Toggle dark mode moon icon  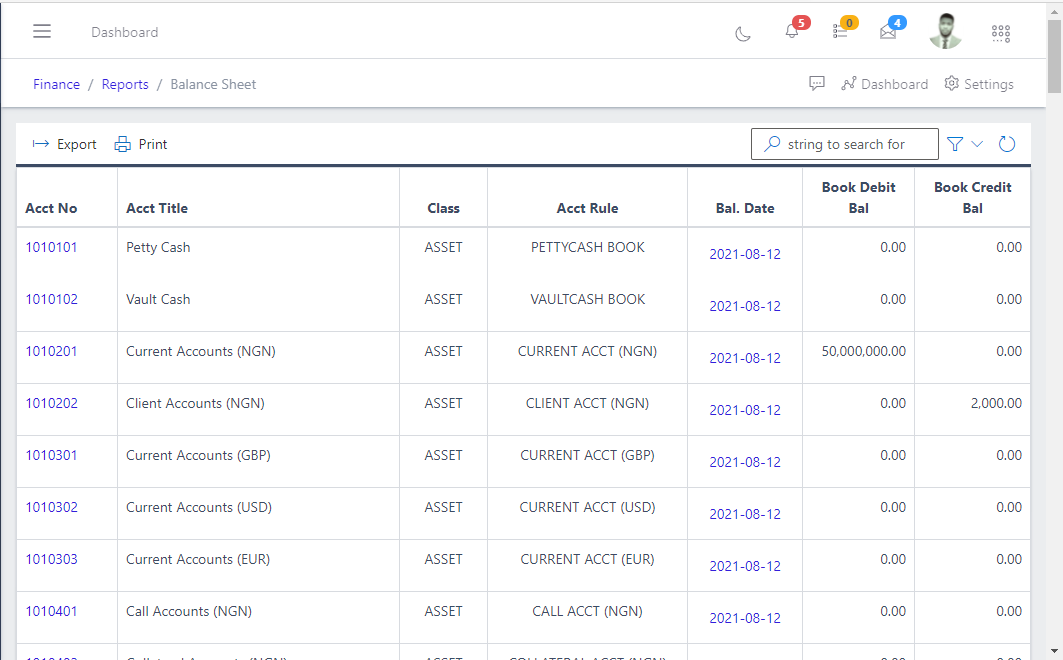click(743, 33)
